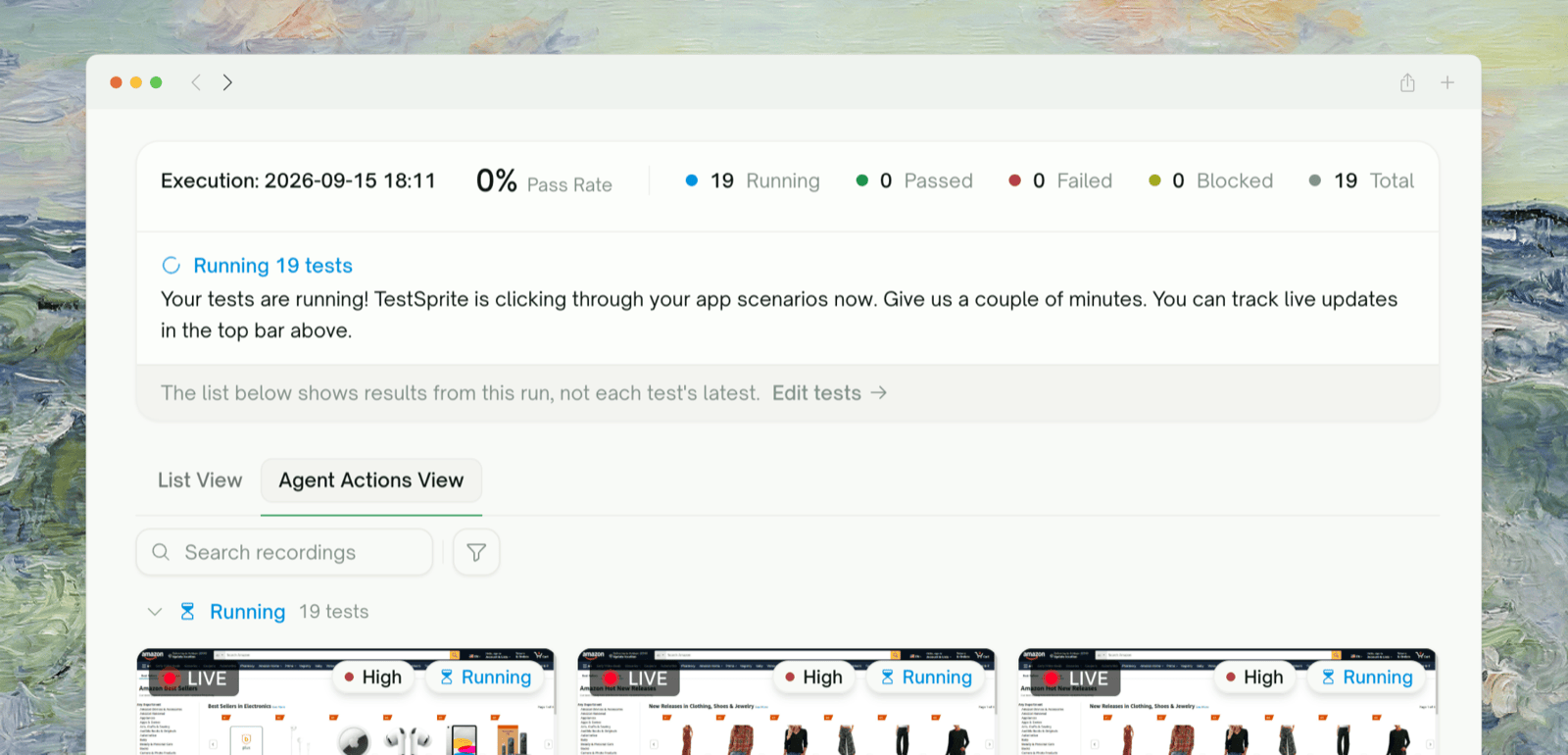The height and width of the screenshot is (755, 1568).
Task: Click the Running 19 tests heading
Action: click(272, 266)
